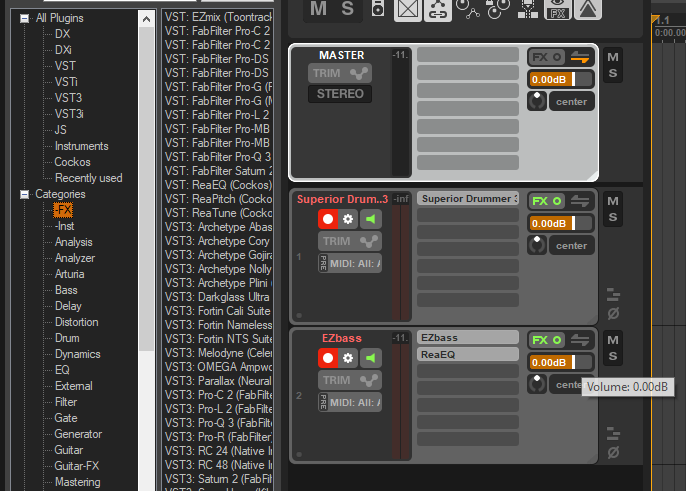Toggle global FX view icon in toolbar

click(x=558, y=10)
